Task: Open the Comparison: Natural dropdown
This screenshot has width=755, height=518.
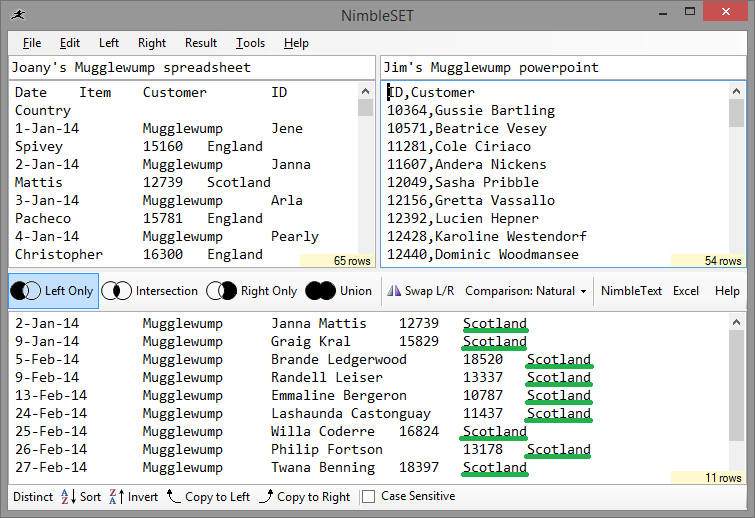Action: (x=525, y=291)
